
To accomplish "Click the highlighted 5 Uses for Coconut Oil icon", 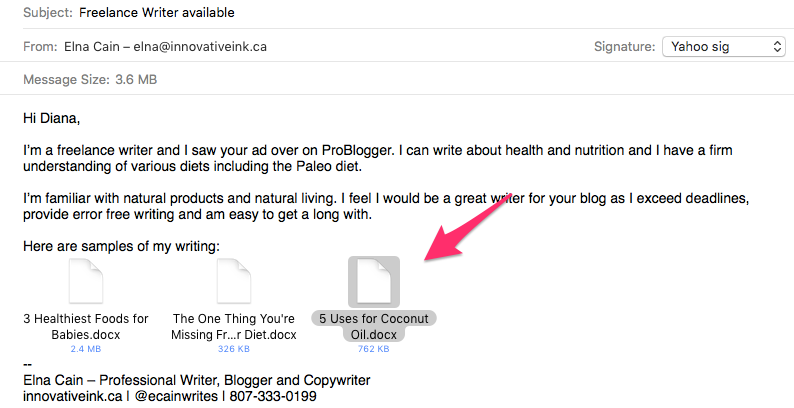I will click(x=373, y=282).
